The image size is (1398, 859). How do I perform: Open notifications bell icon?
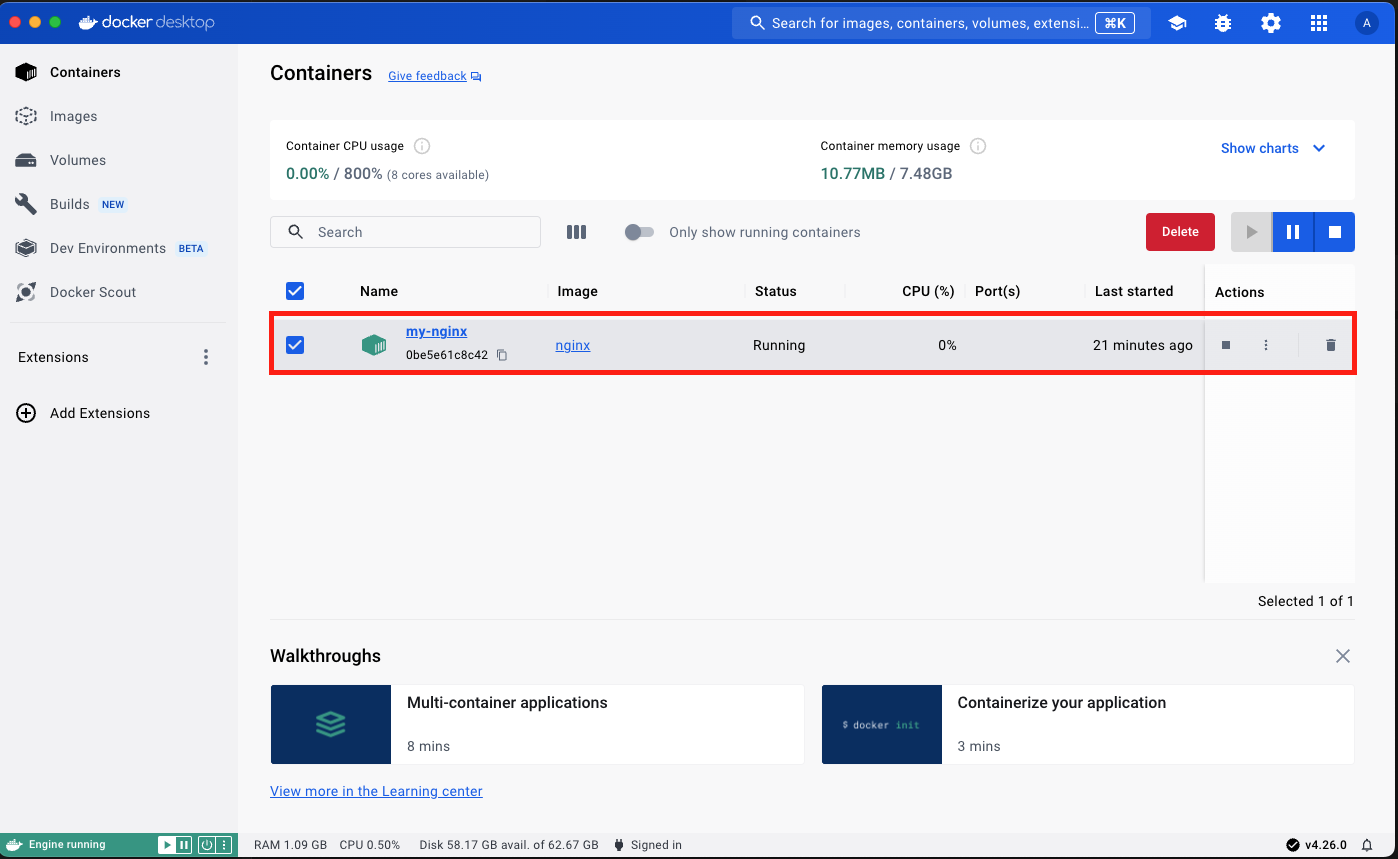pyautogui.click(x=1367, y=845)
